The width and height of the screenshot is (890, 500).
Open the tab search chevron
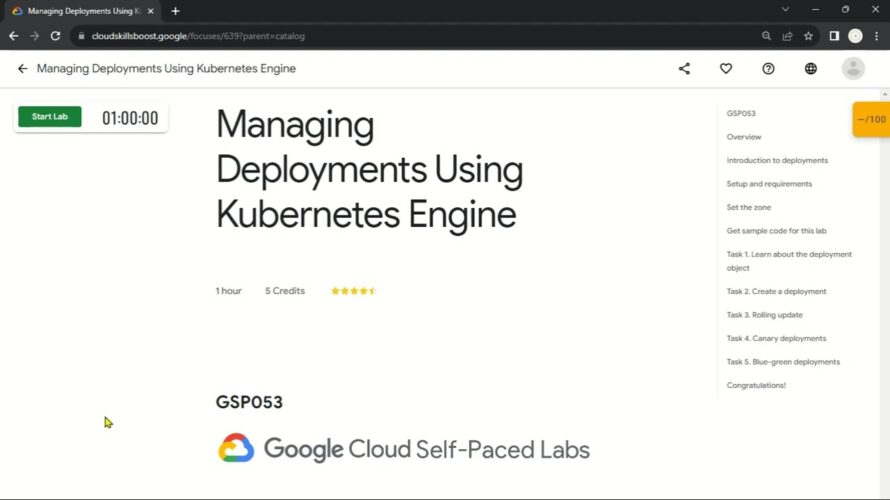pos(786,10)
